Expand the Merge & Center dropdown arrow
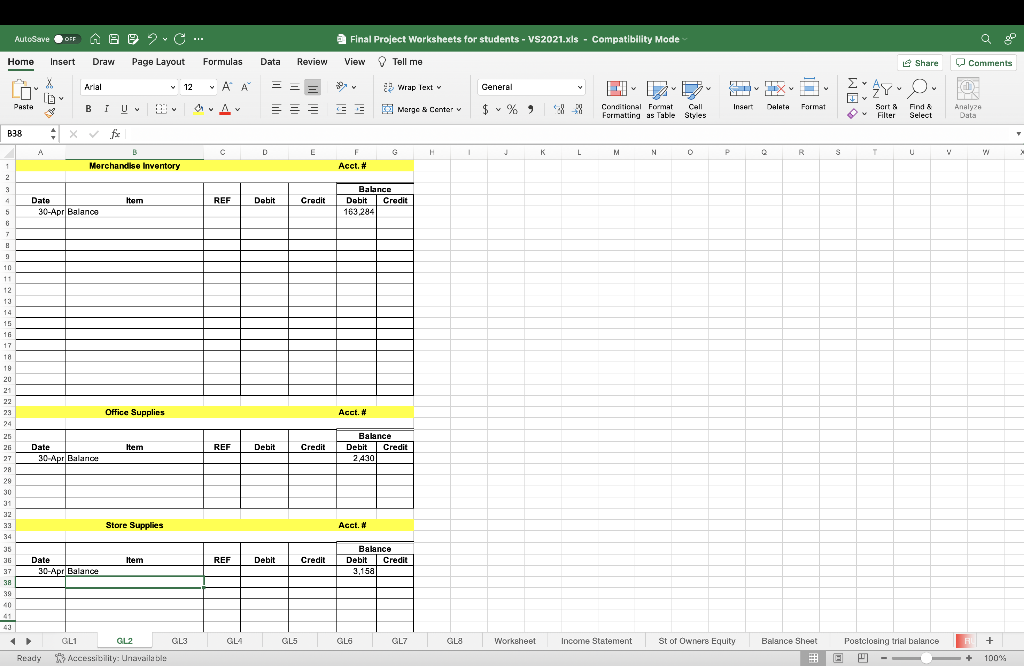 [459, 110]
